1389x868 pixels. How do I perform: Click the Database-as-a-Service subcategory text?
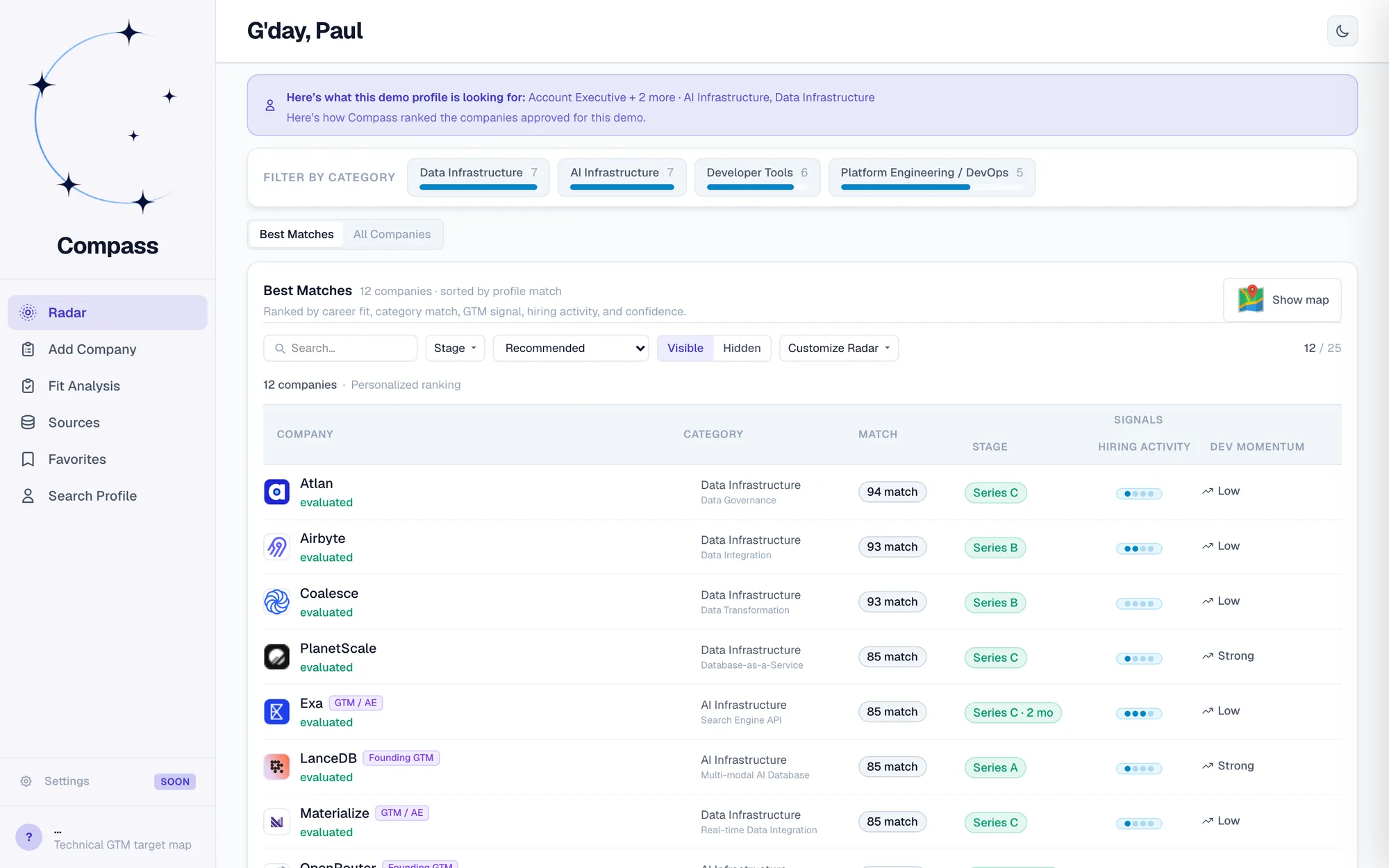pos(751,665)
